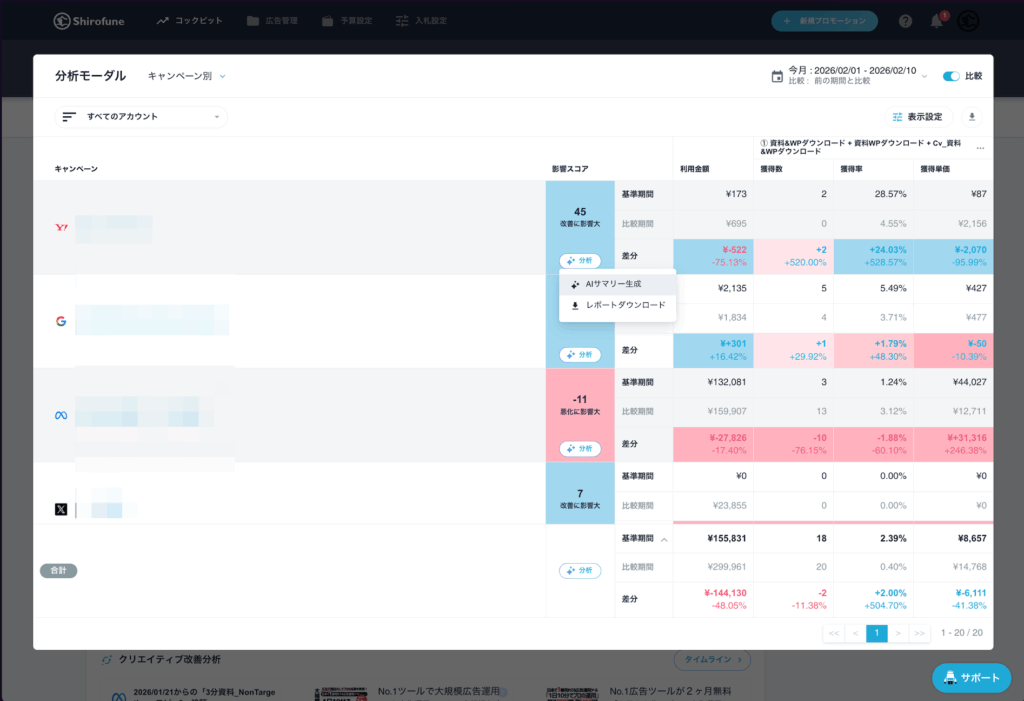Screen dimensions: 1024x701
Task: Open the user account avatar icon
Action: click(967, 21)
